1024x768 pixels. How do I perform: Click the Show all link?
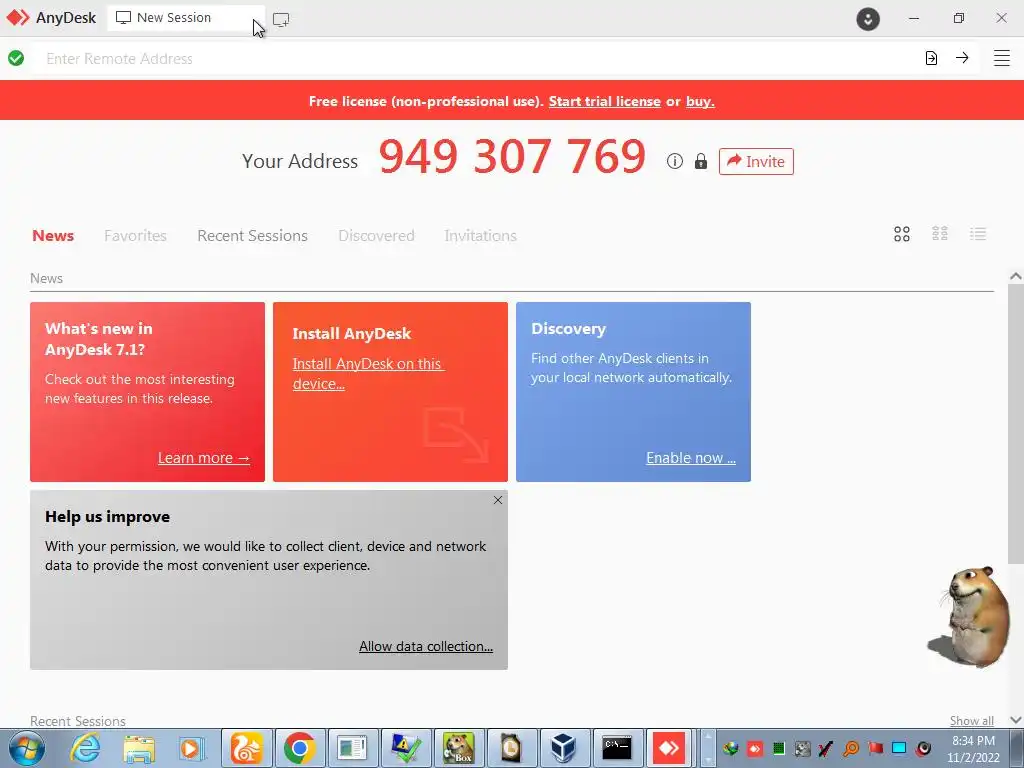pyautogui.click(x=972, y=720)
